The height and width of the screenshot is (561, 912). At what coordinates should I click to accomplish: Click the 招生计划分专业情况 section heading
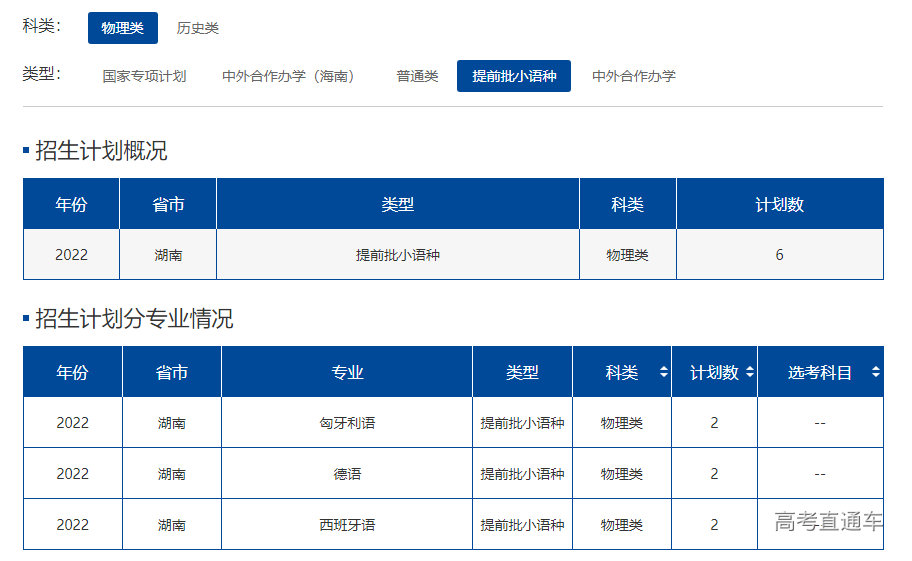click(x=134, y=319)
